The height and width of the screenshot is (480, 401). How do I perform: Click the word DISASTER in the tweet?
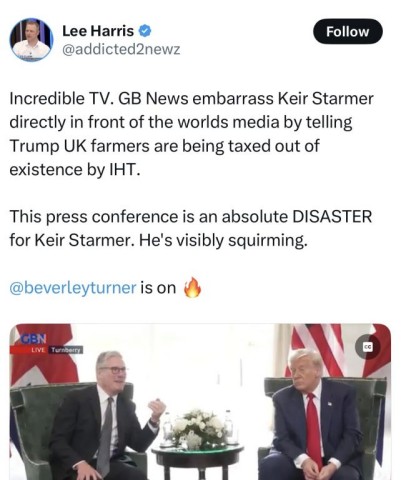pos(332,217)
